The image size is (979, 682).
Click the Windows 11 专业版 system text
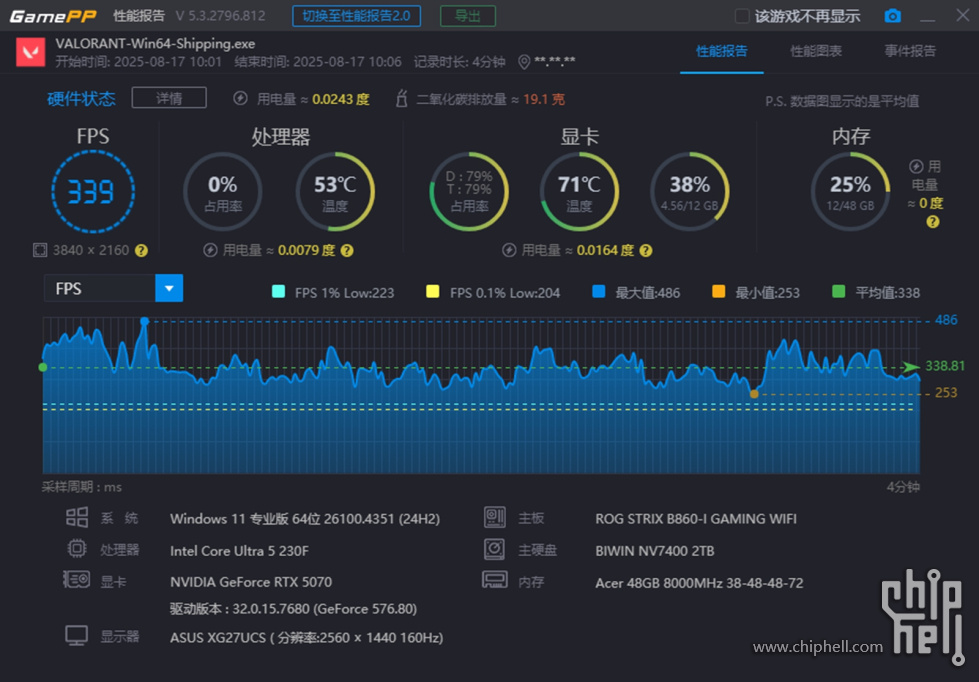[x=305, y=519]
